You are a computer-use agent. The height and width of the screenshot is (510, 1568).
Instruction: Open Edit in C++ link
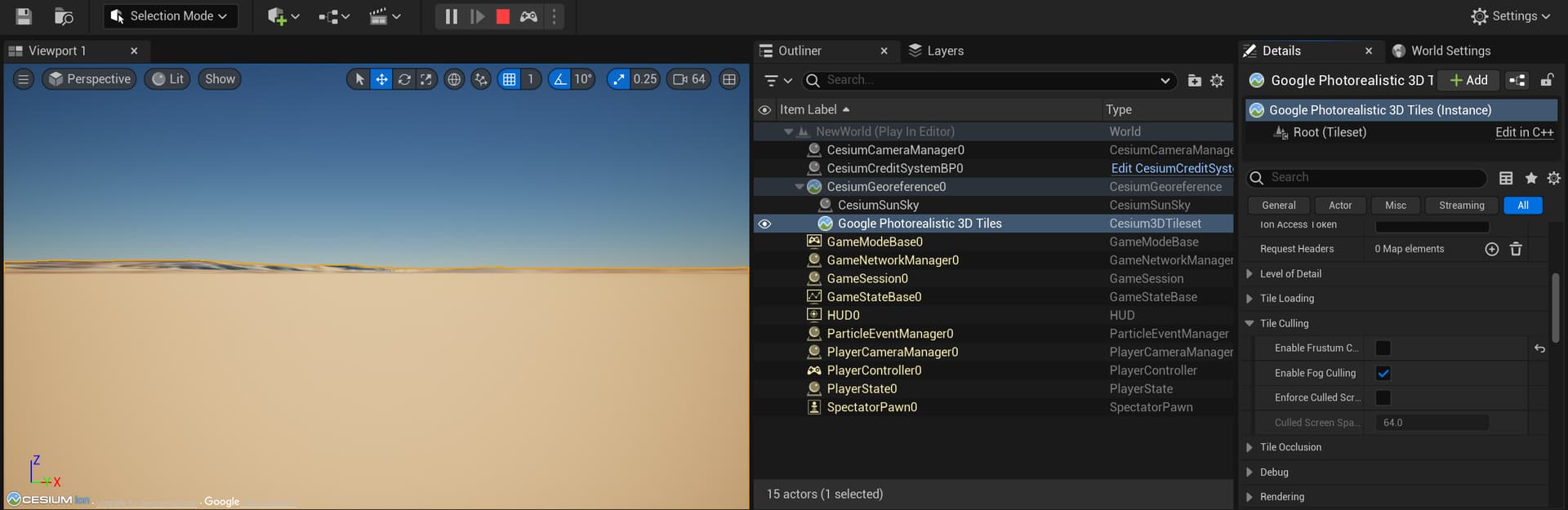(x=1524, y=132)
